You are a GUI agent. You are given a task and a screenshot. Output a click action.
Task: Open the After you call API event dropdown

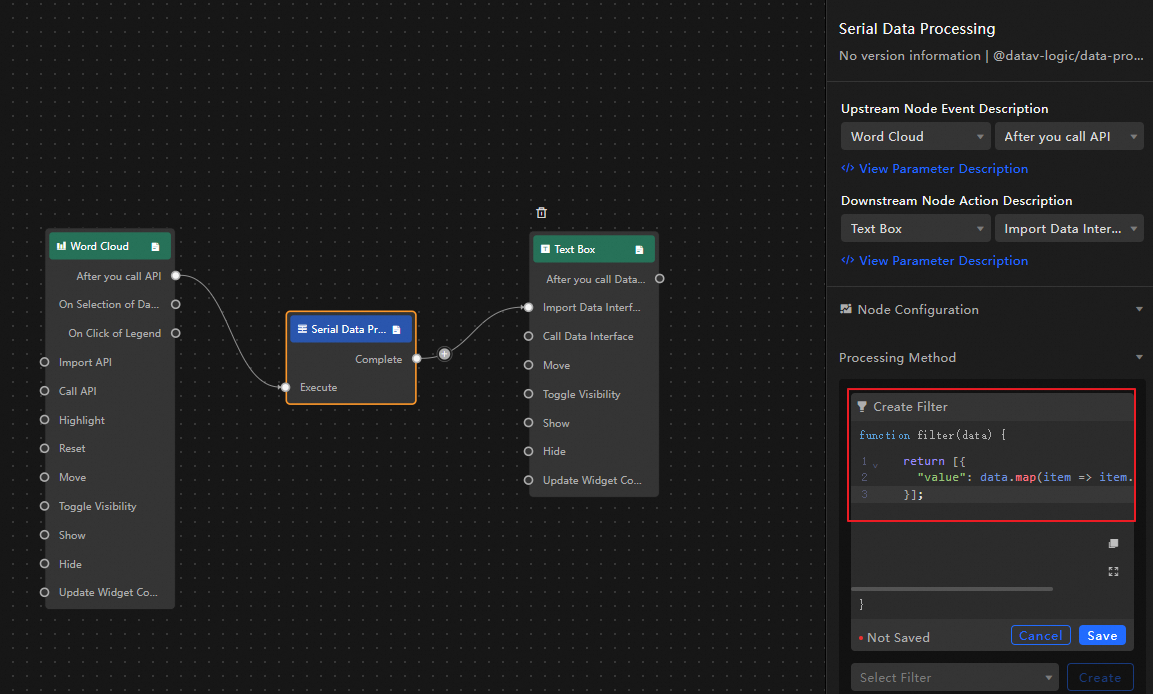tap(1068, 137)
